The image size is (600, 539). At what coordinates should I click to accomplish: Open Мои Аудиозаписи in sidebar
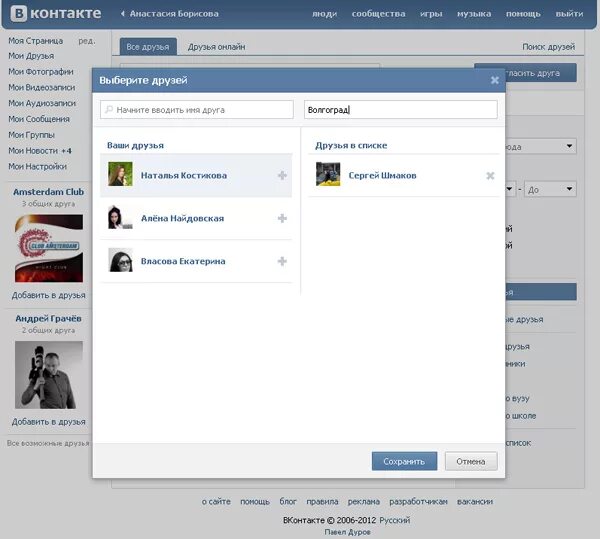[42, 103]
